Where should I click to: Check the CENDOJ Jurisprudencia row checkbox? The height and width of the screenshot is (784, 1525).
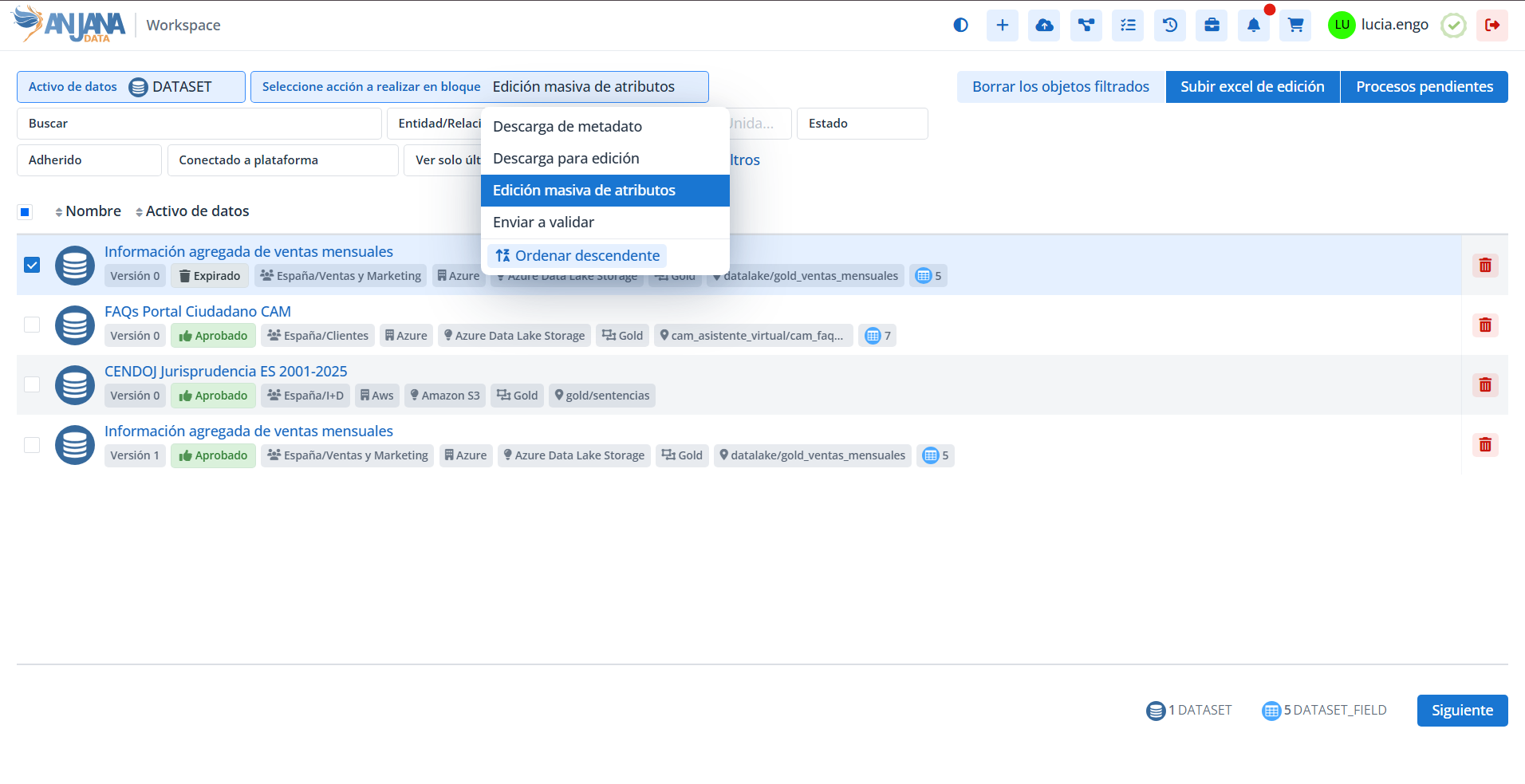(32, 384)
